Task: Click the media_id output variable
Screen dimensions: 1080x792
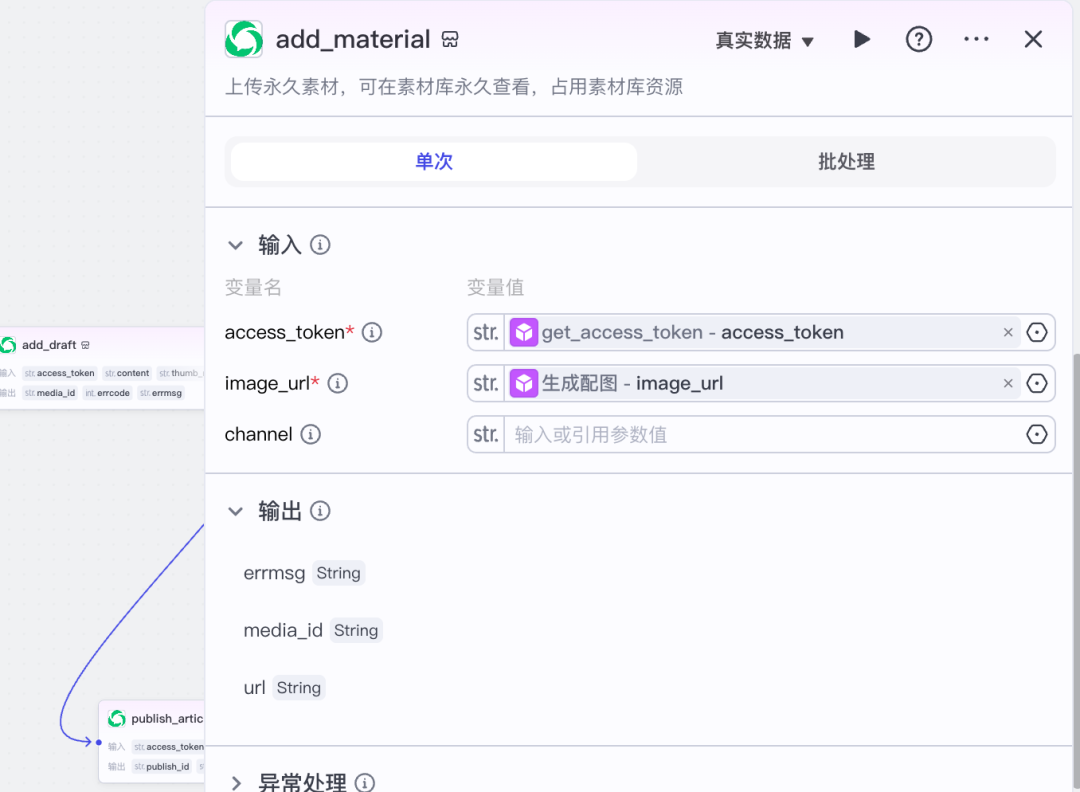Action: pyautogui.click(x=283, y=630)
